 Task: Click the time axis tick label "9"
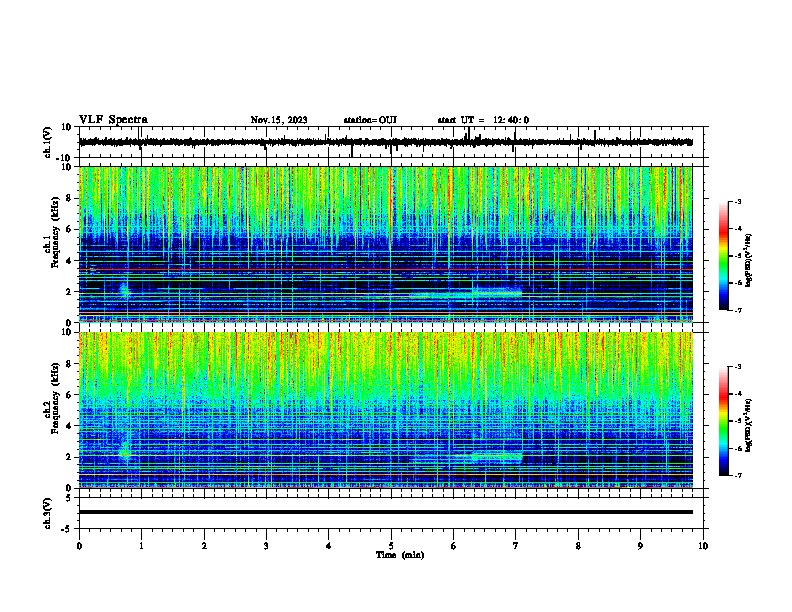pos(640,546)
